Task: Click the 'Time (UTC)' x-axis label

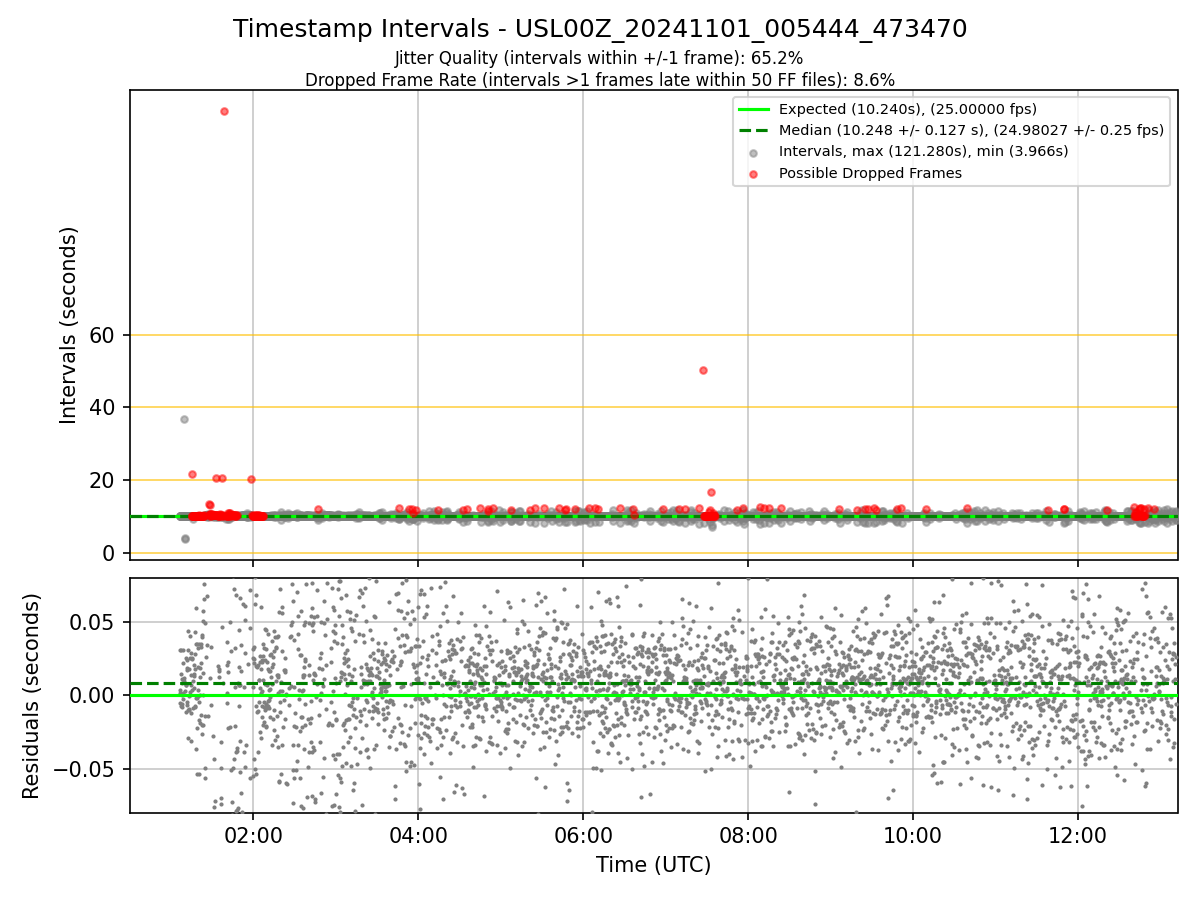Action: [653, 865]
